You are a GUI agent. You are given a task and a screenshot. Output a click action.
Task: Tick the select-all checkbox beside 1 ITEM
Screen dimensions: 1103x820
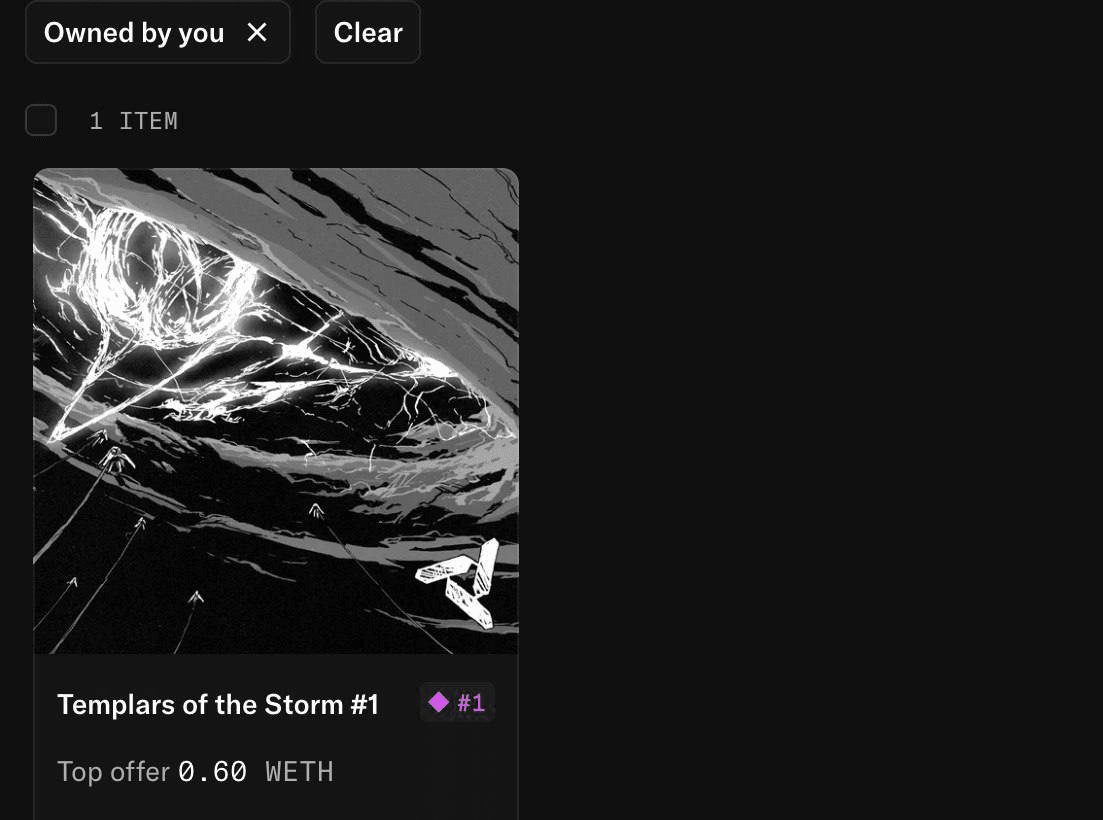click(x=41, y=120)
